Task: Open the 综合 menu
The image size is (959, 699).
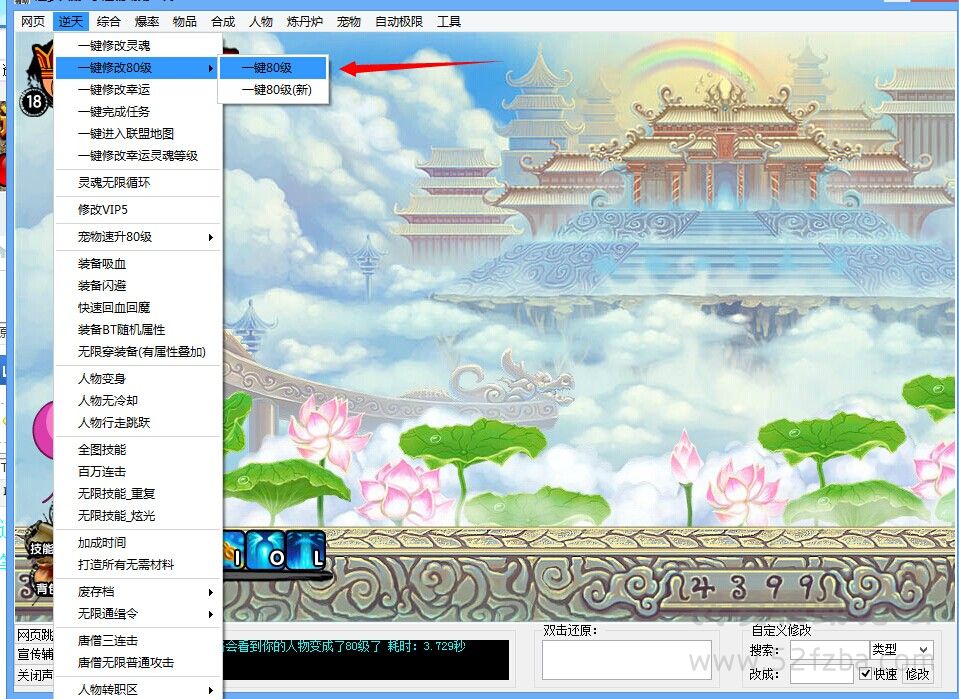Action: tap(109, 21)
